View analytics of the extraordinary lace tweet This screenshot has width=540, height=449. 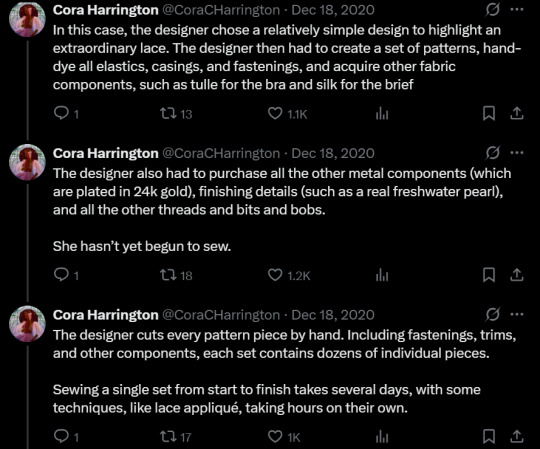[382, 113]
